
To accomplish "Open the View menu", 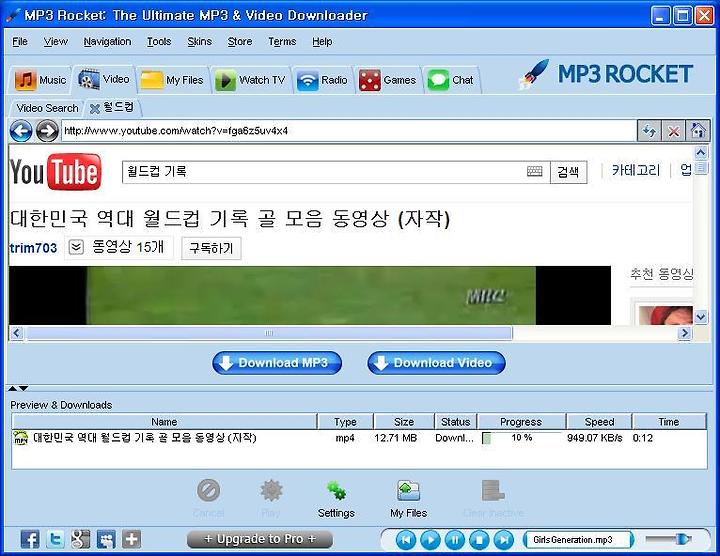I will tap(56, 42).
